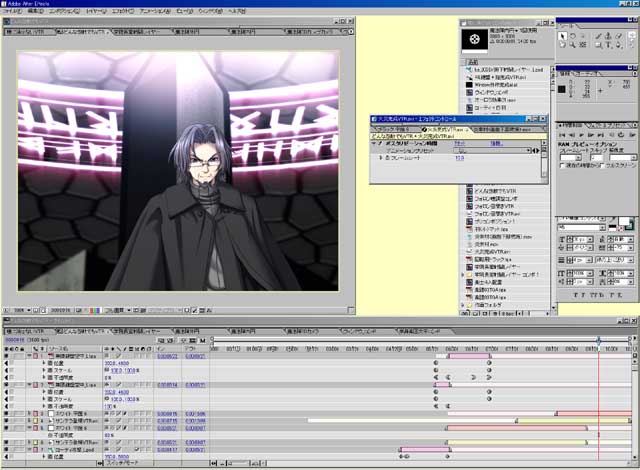Open the 編集 menu
This screenshot has height=470, width=640.
(36, 11)
